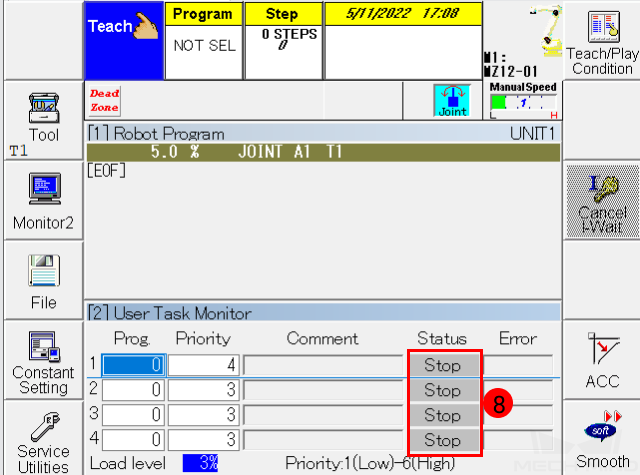Screen dimensions: 640x475
Task: Click the Load level 3% bar
Action: [x=200, y=463]
